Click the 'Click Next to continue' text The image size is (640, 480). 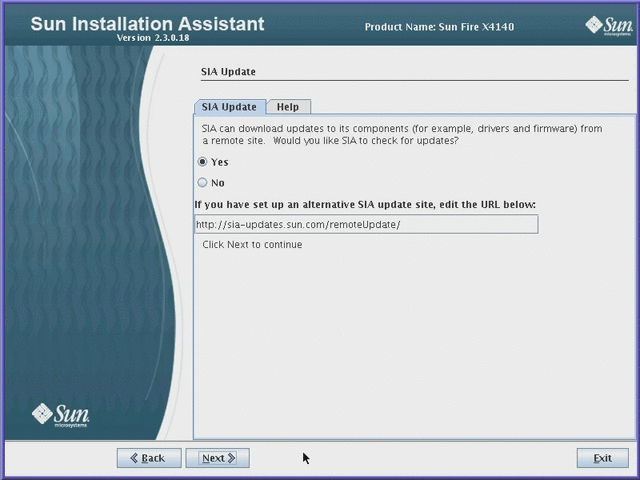[252, 244]
